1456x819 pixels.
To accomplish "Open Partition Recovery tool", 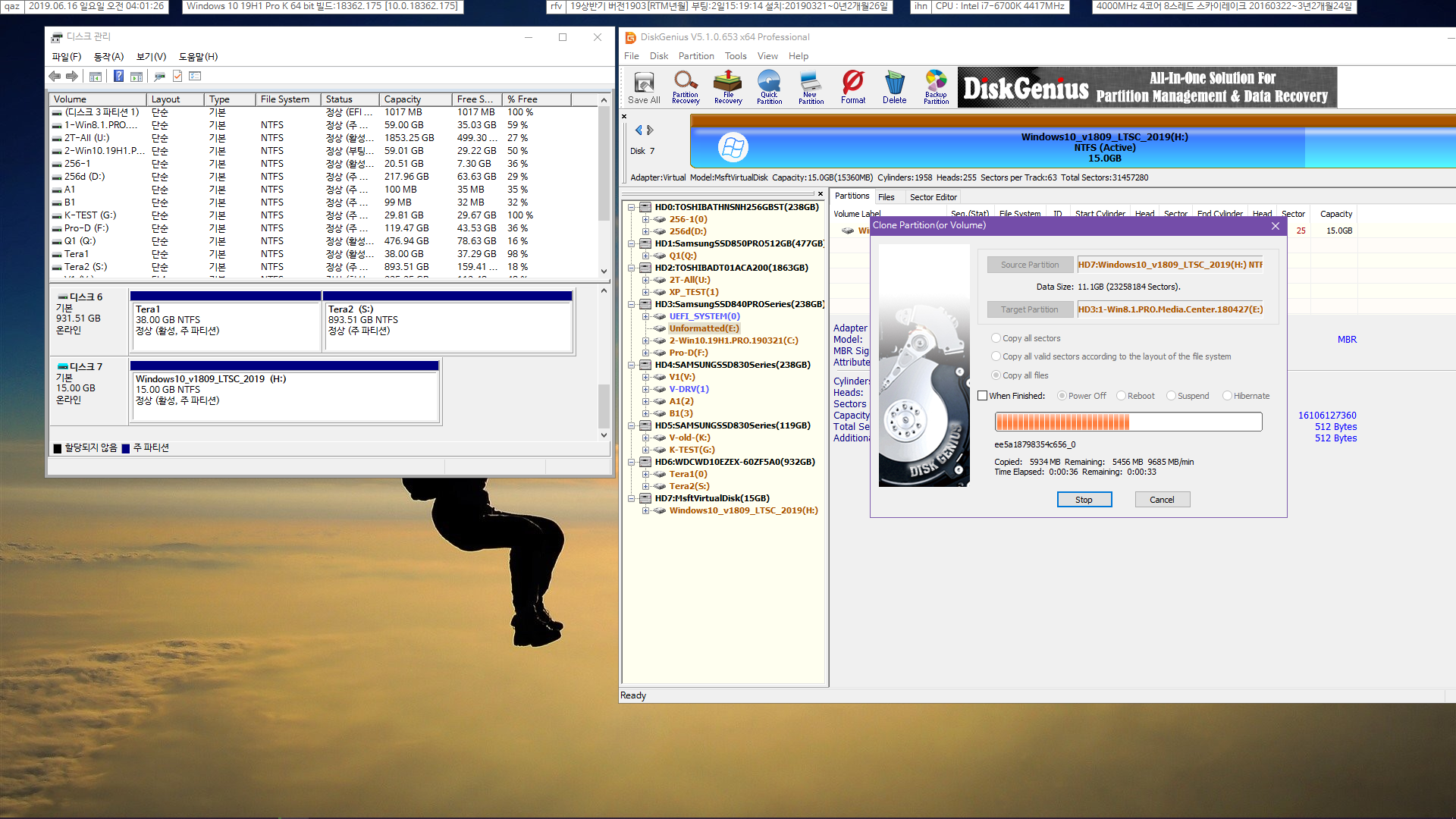I will point(686,87).
